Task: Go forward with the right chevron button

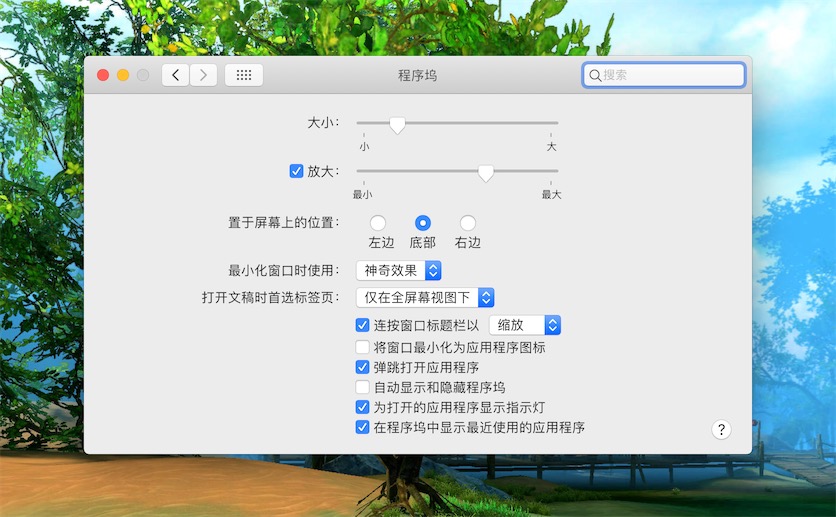Action: [x=203, y=75]
